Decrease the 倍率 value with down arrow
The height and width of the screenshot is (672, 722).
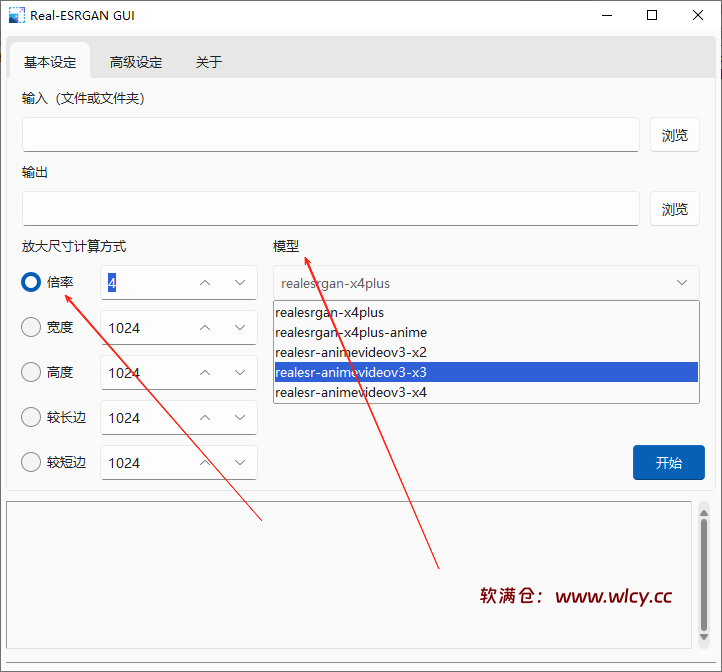[240, 282]
